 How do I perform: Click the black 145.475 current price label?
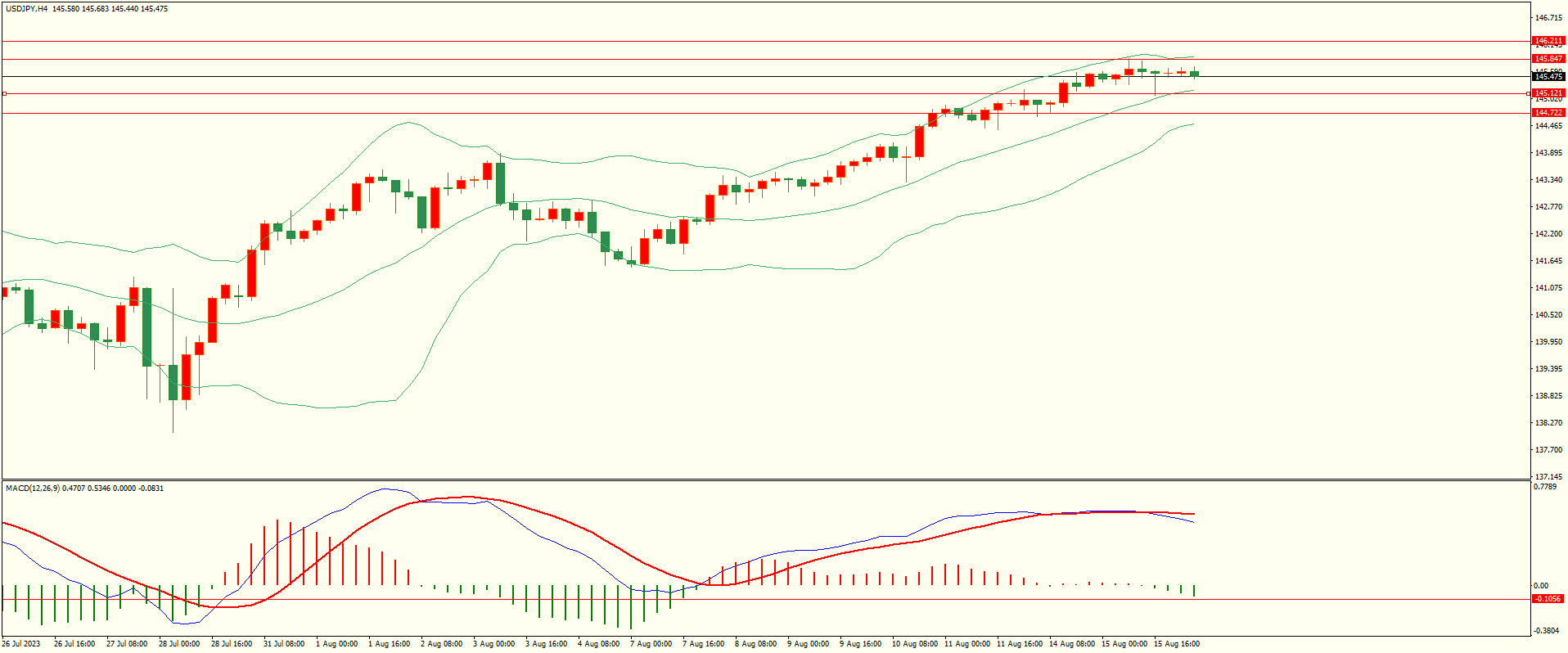[1548, 77]
